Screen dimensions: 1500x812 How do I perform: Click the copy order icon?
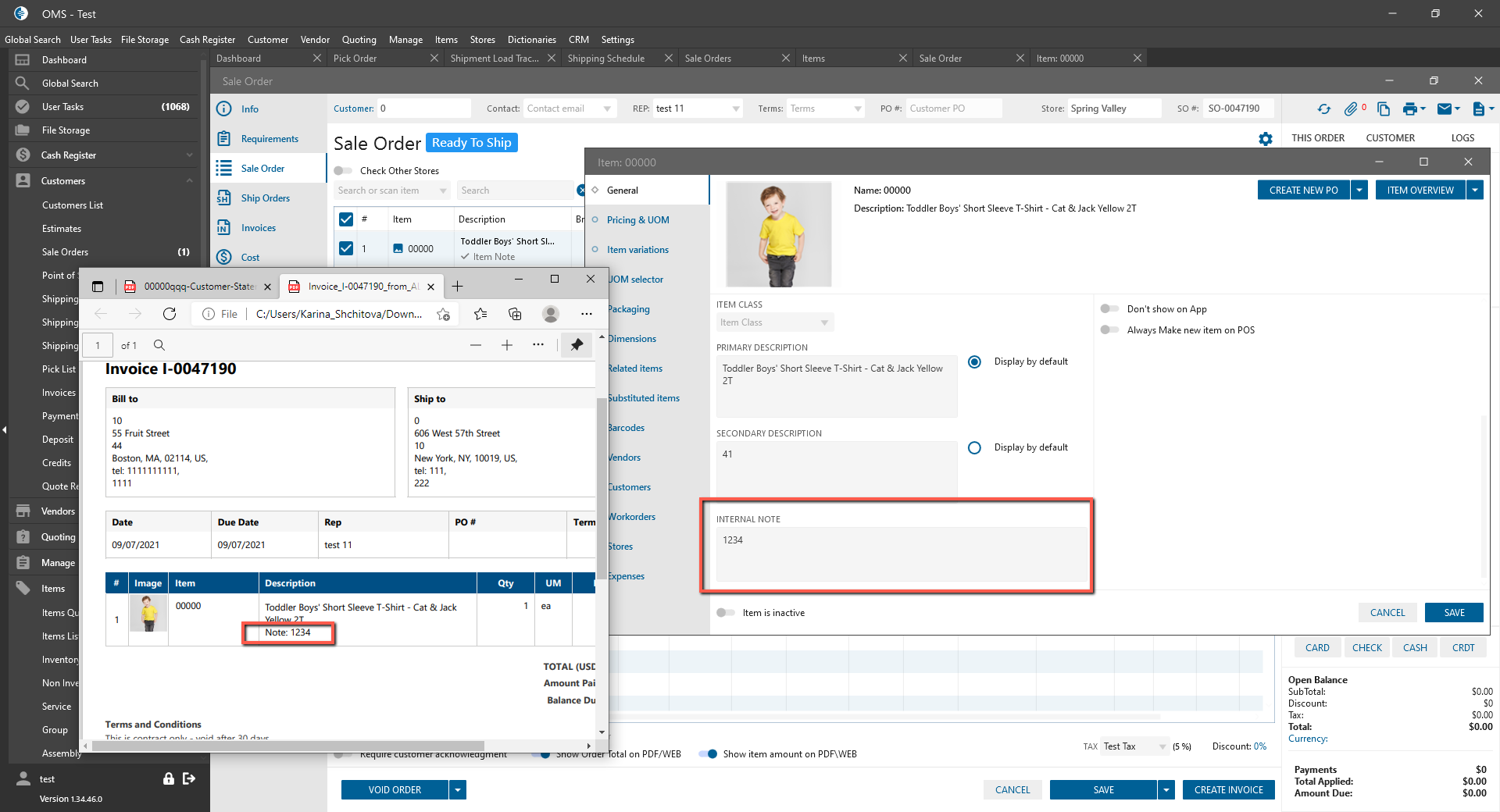tap(1384, 109)
